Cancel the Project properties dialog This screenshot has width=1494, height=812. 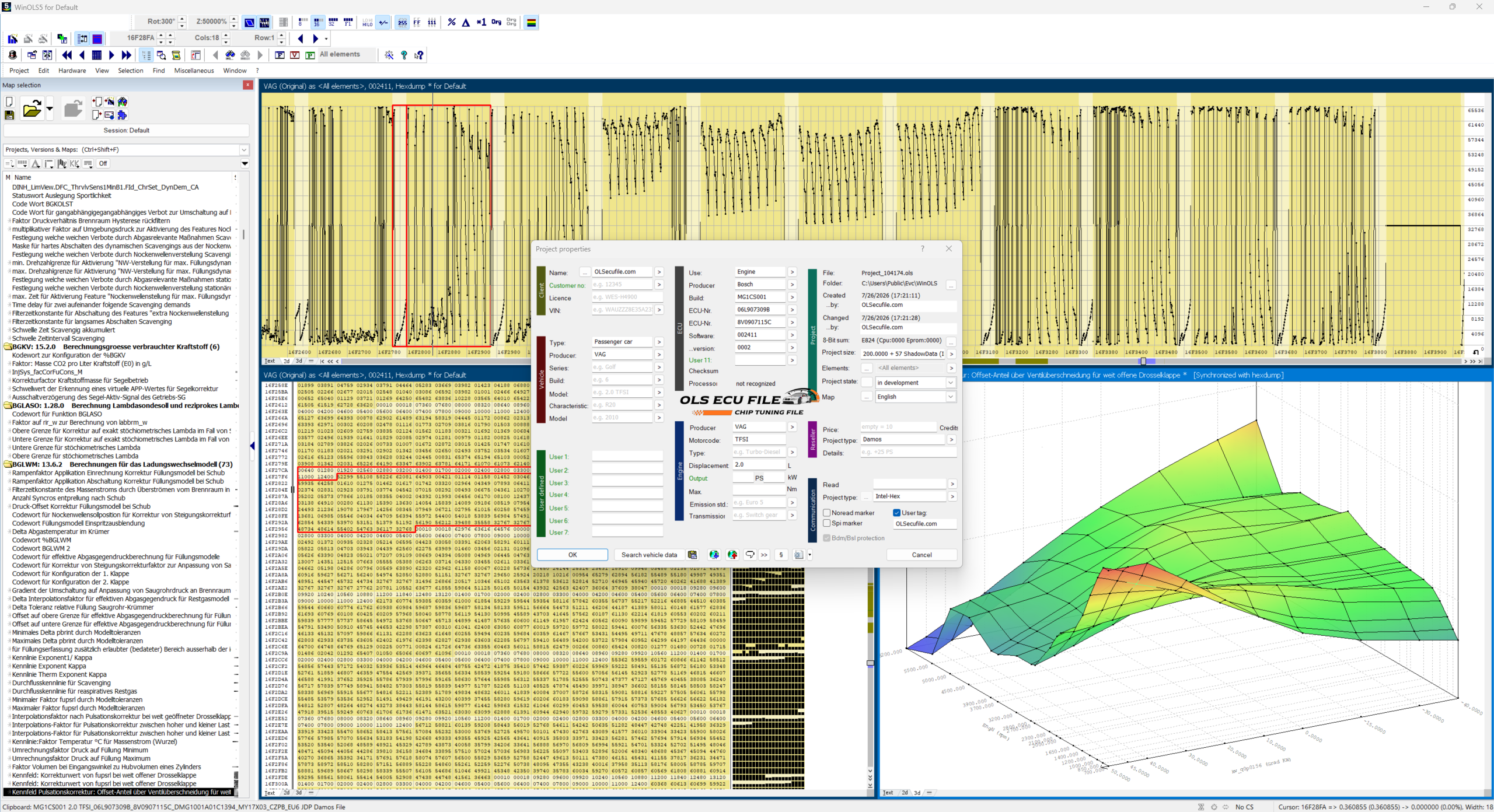pos(921,555)
